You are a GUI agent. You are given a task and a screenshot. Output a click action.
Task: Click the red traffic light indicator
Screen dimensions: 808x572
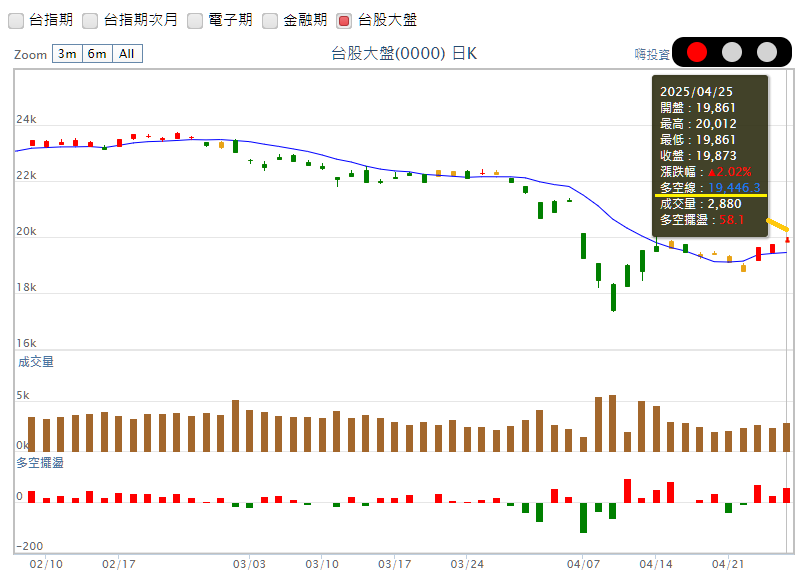(x=697, y=52)
